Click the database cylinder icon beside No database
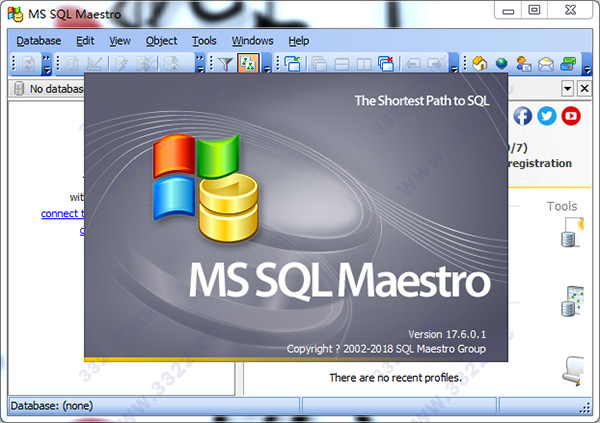 click(x=19, y=88)
